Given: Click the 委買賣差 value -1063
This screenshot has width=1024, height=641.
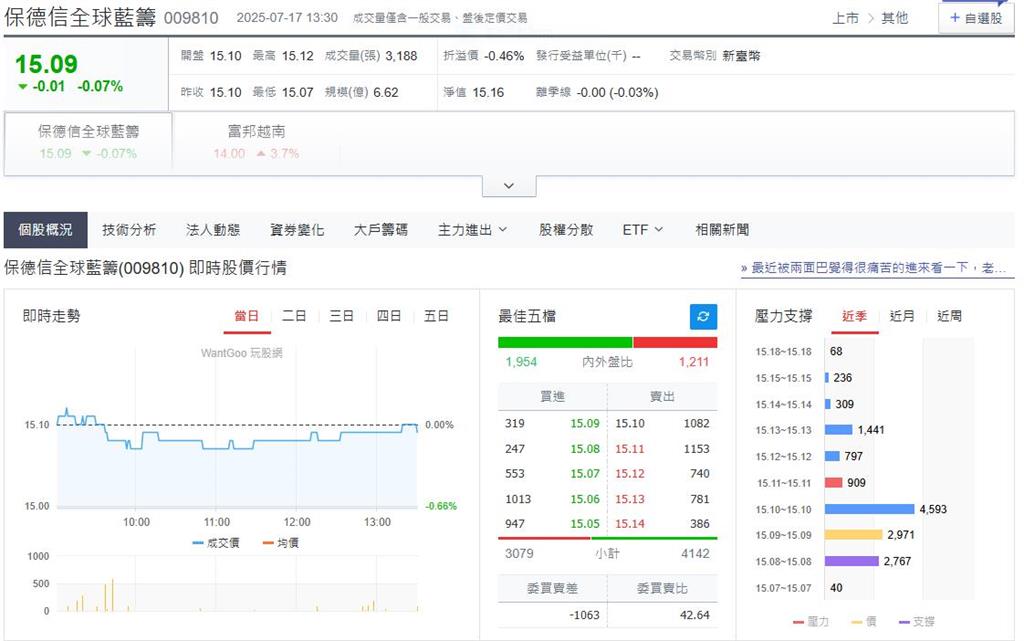Looking at the screenshot, I should tap(584, 616).
